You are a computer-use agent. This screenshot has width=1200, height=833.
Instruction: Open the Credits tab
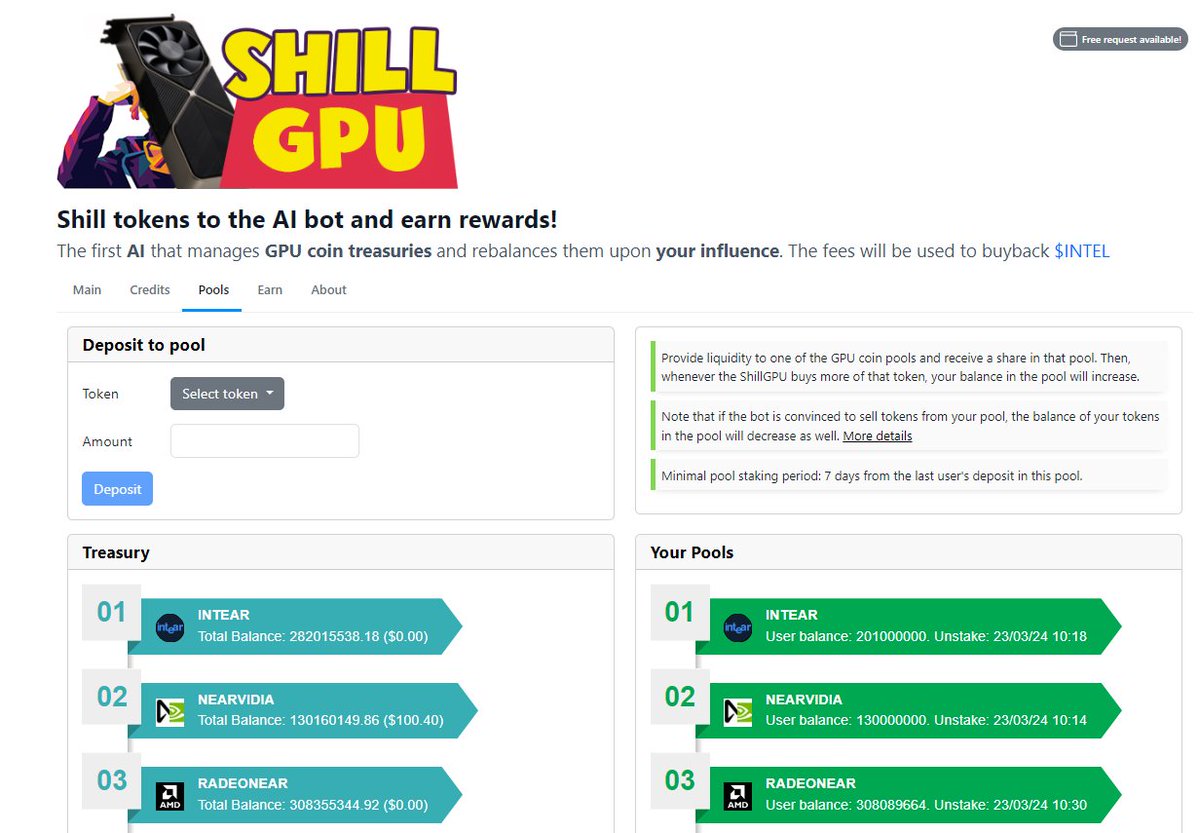[150, 290]
